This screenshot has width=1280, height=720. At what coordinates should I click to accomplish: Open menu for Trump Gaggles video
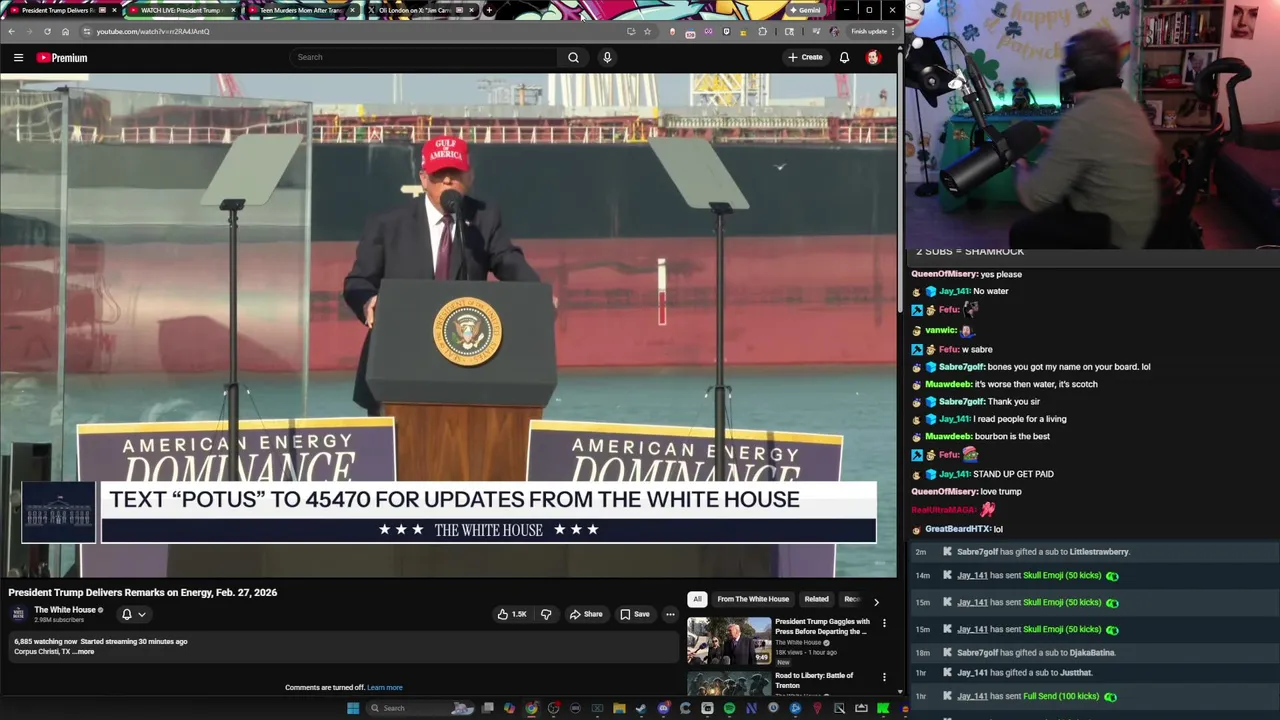[x=884, y=623]
